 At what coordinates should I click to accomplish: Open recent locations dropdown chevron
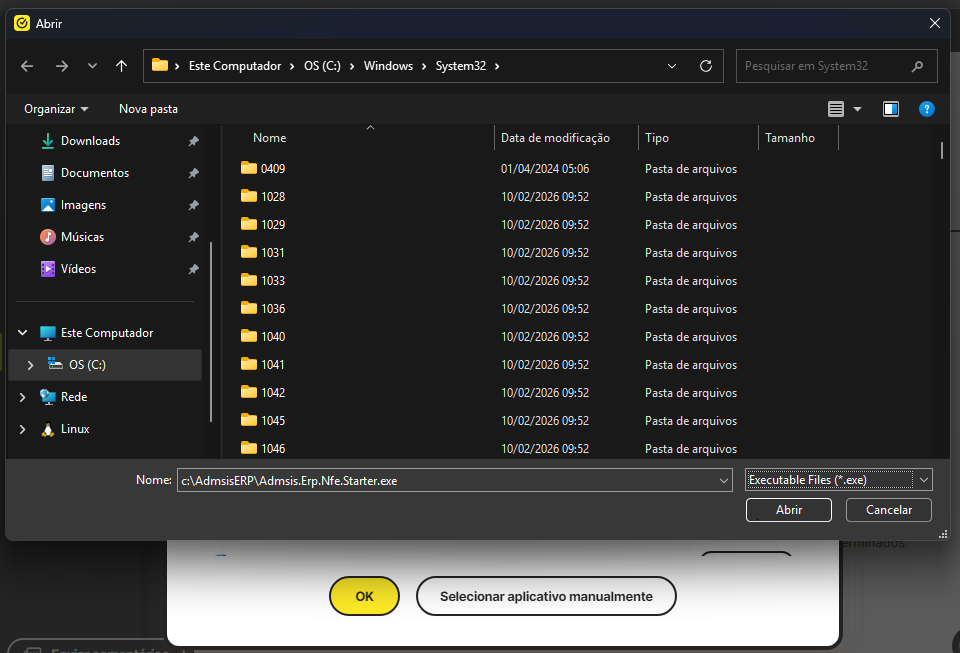[92, 66]
